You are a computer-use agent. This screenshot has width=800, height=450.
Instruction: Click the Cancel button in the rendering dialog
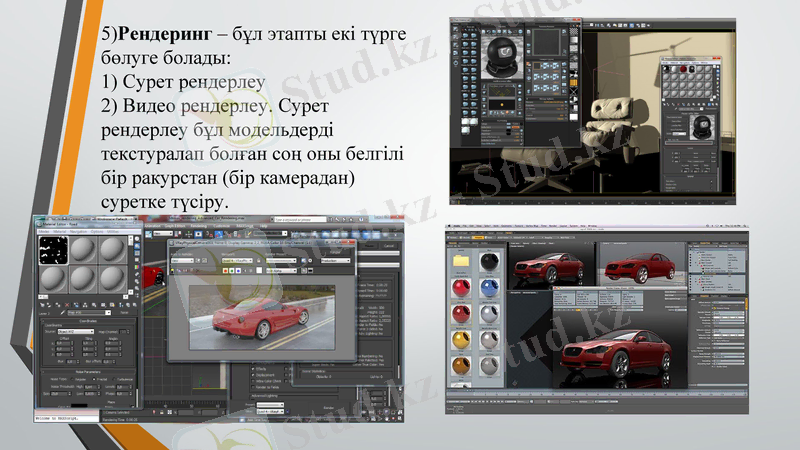(x=389, y=245)
